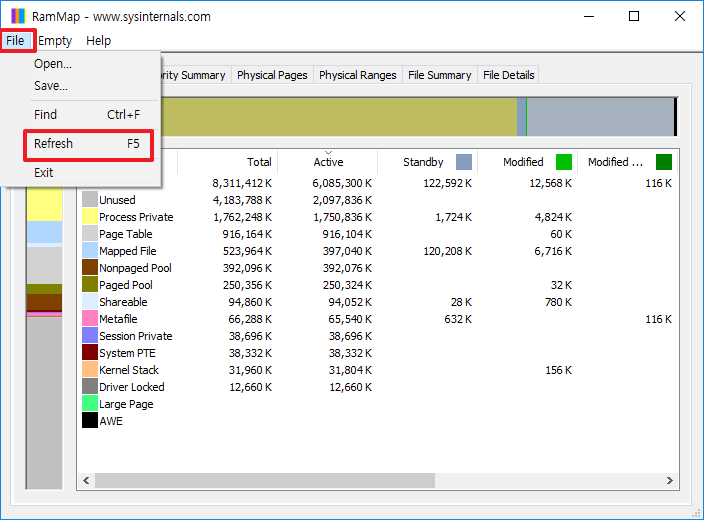Select Exit from the File menu
Screen dimensions: 704x520
point(44,172)
